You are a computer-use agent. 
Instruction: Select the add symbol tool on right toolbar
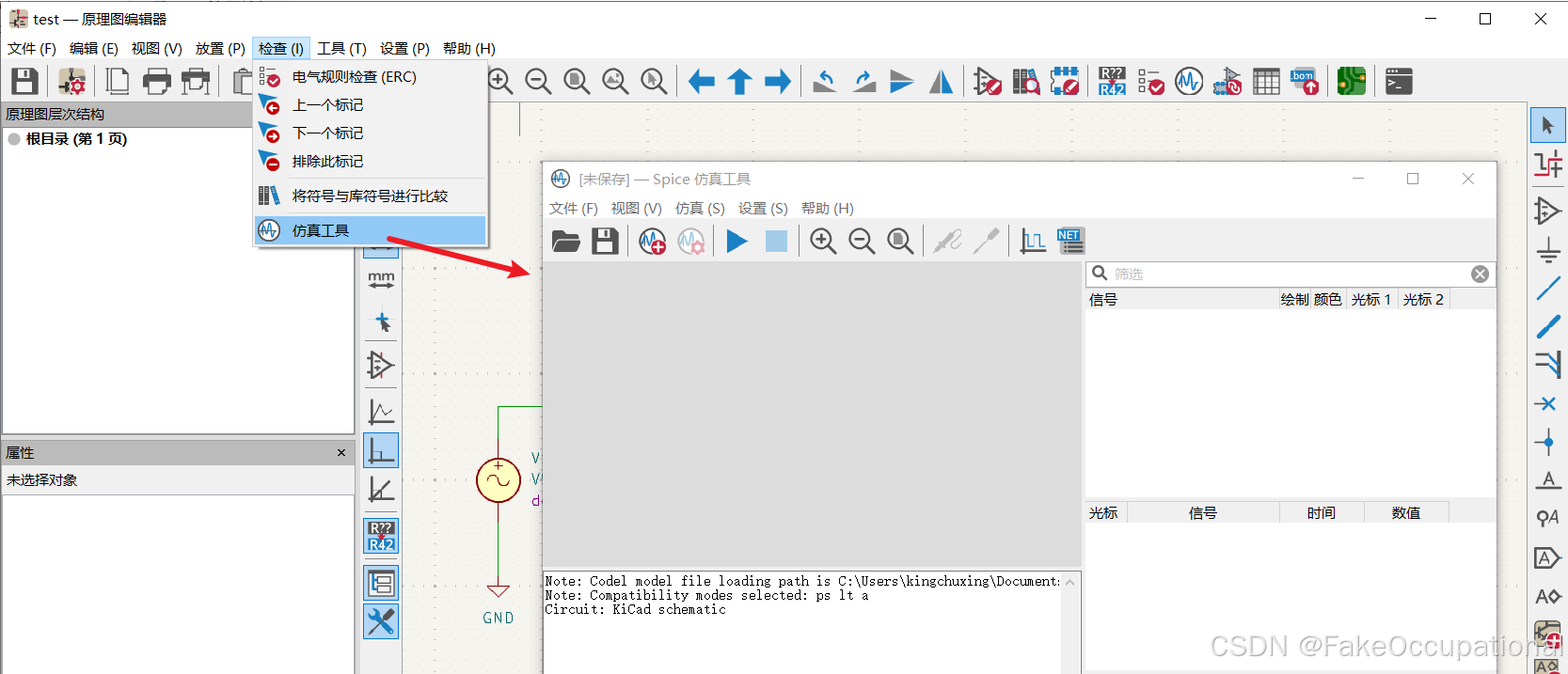pos(1548,211)
